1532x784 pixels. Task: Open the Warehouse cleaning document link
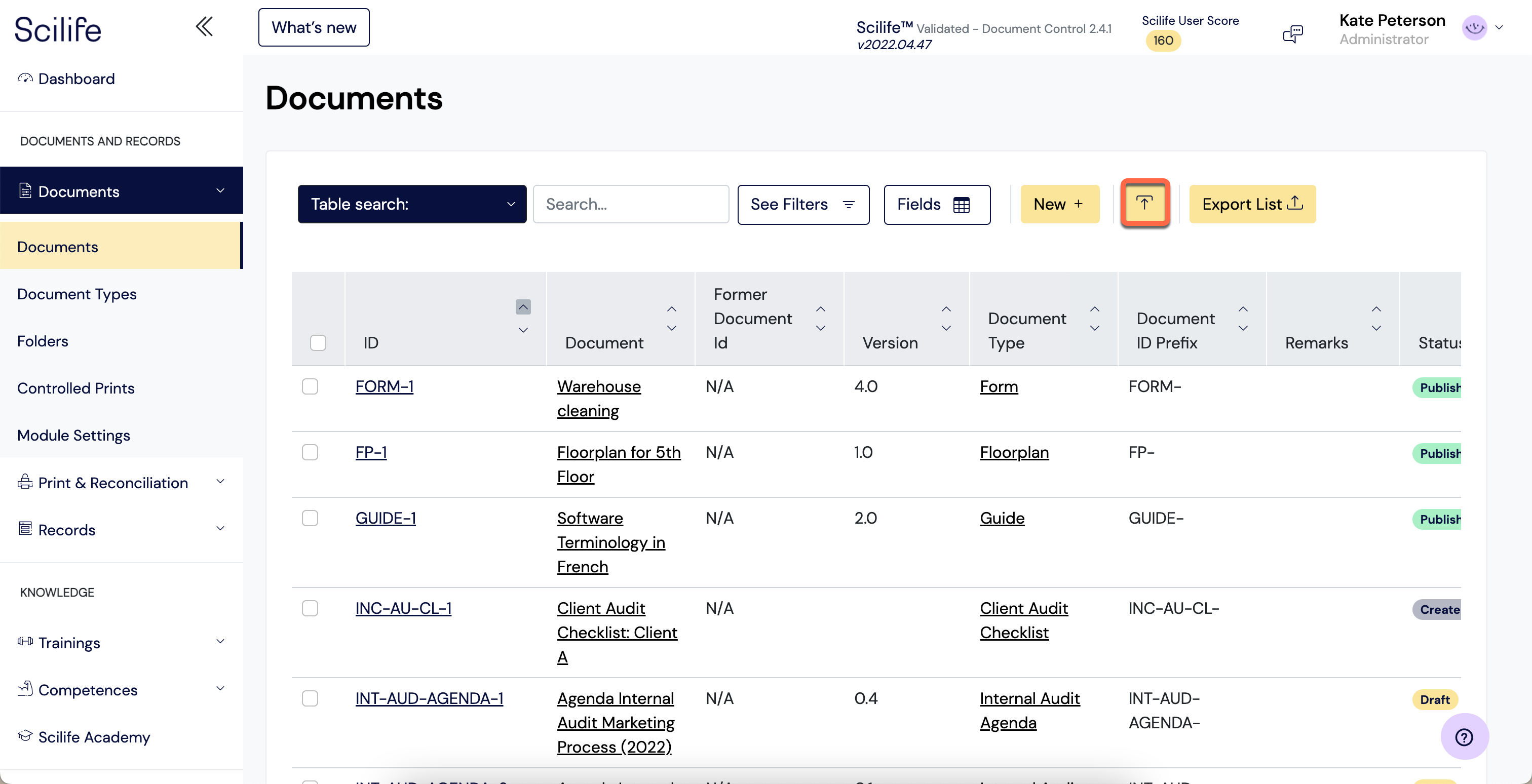[599, 398]
